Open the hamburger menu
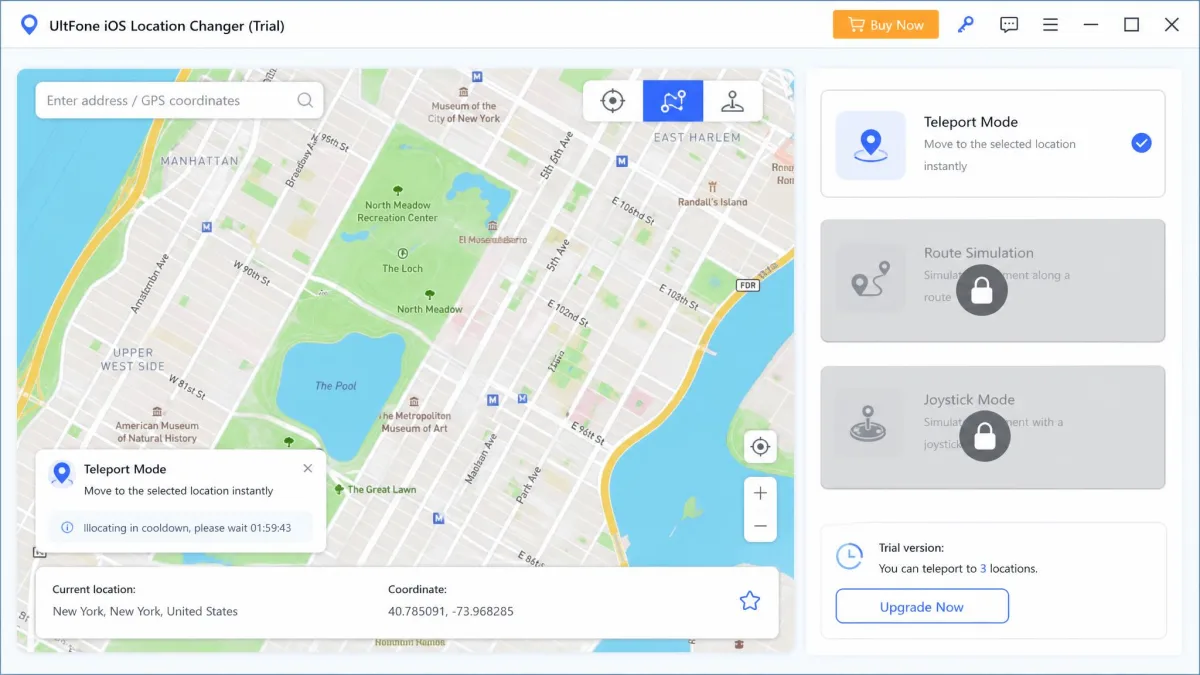1200x675 pixels. (1050, 25)
